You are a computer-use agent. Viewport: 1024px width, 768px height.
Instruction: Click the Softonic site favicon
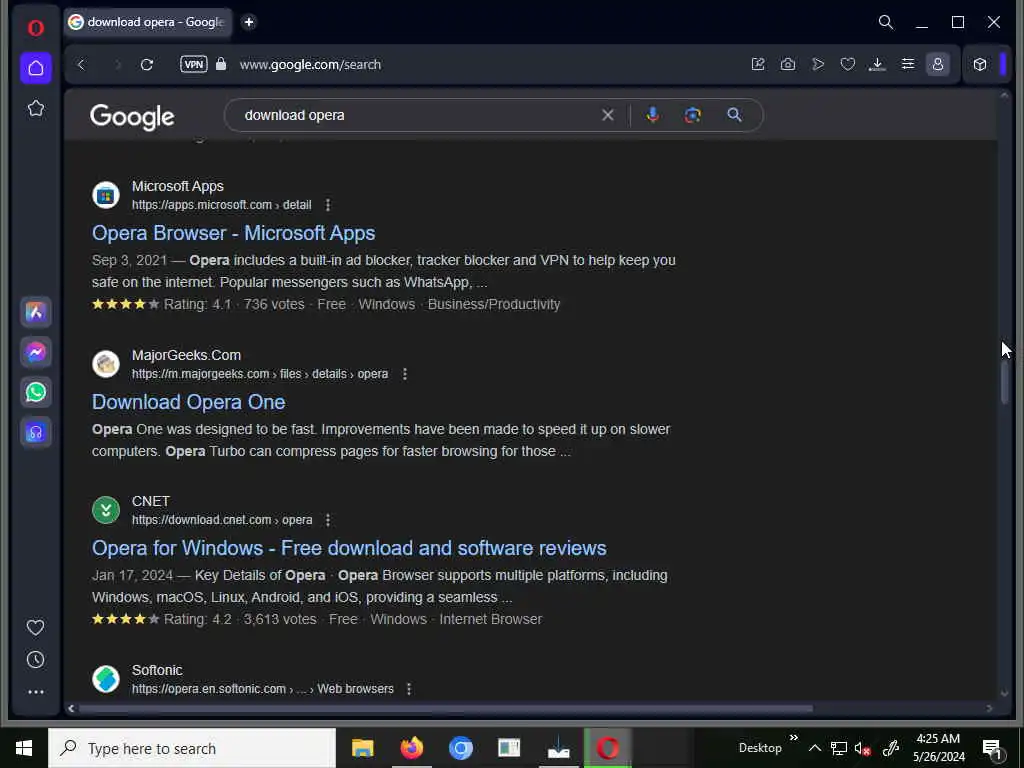point(106,679)
